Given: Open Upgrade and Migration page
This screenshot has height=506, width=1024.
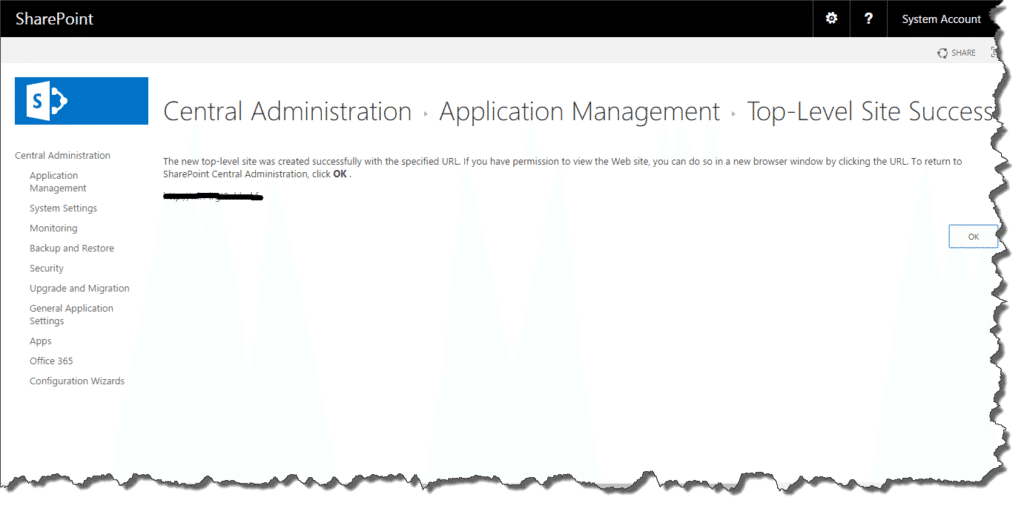Looking at the screenshot, I should [x=79, y=288].
